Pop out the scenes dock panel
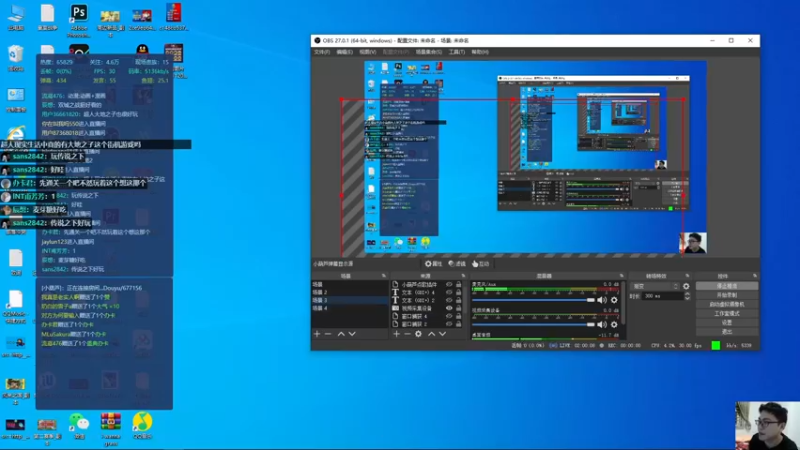Screen dimensions: 800x450 (384, 276)
